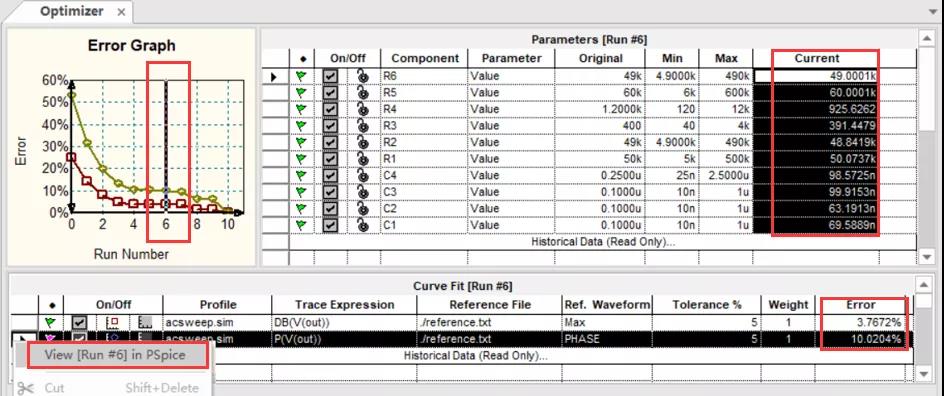Click the lock icon in the C2 row

click(x=361, y=208)
